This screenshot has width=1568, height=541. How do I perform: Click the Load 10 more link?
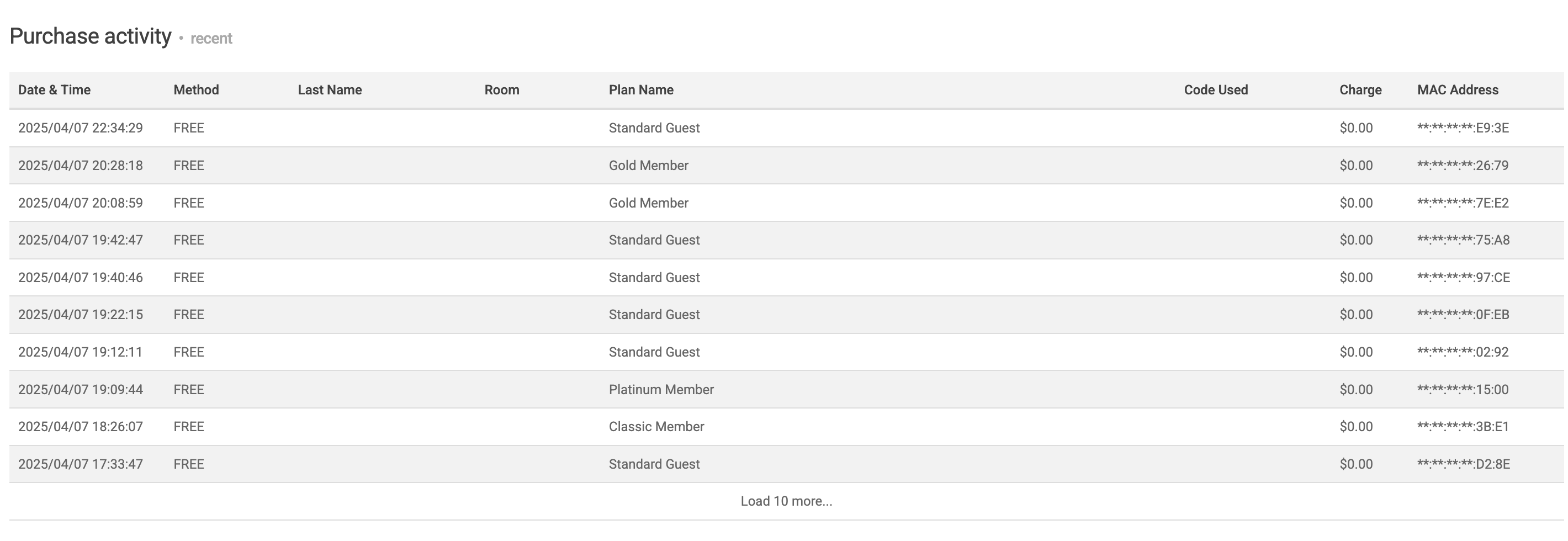[786, 501]
